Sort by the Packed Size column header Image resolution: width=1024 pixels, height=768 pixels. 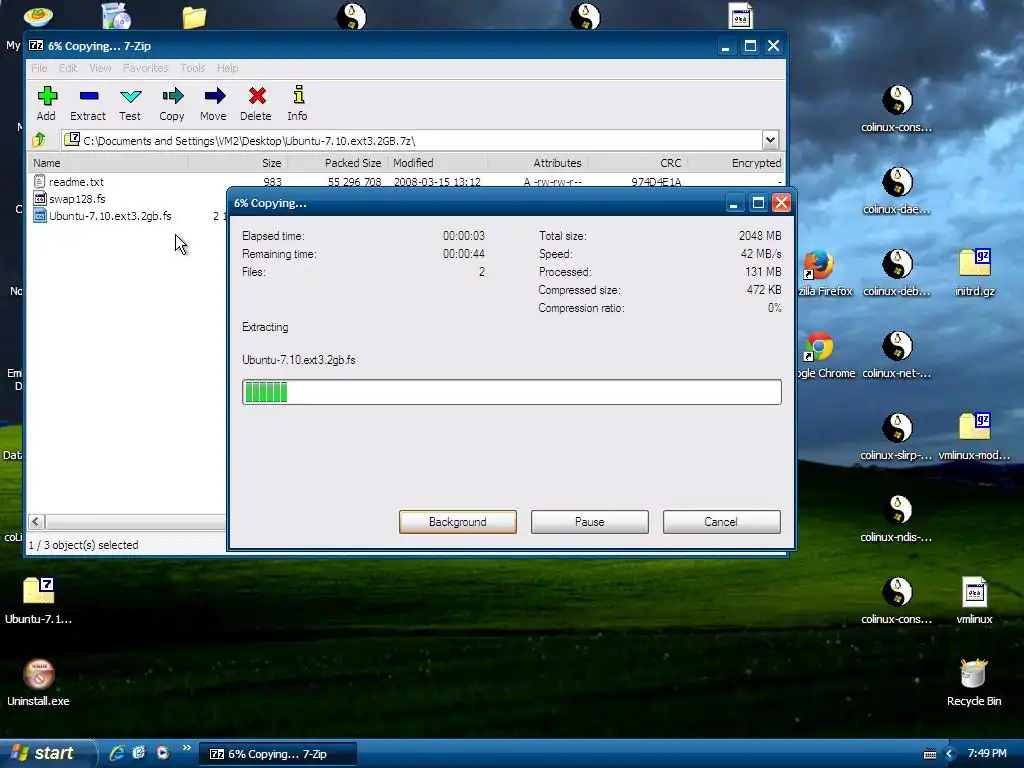pos(338,163)
